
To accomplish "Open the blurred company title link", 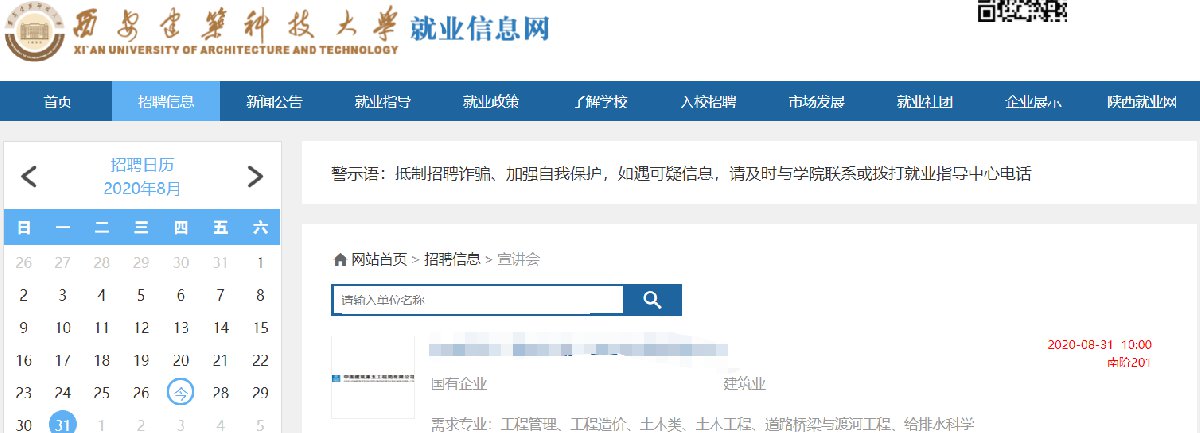I will tap(578, 349).
